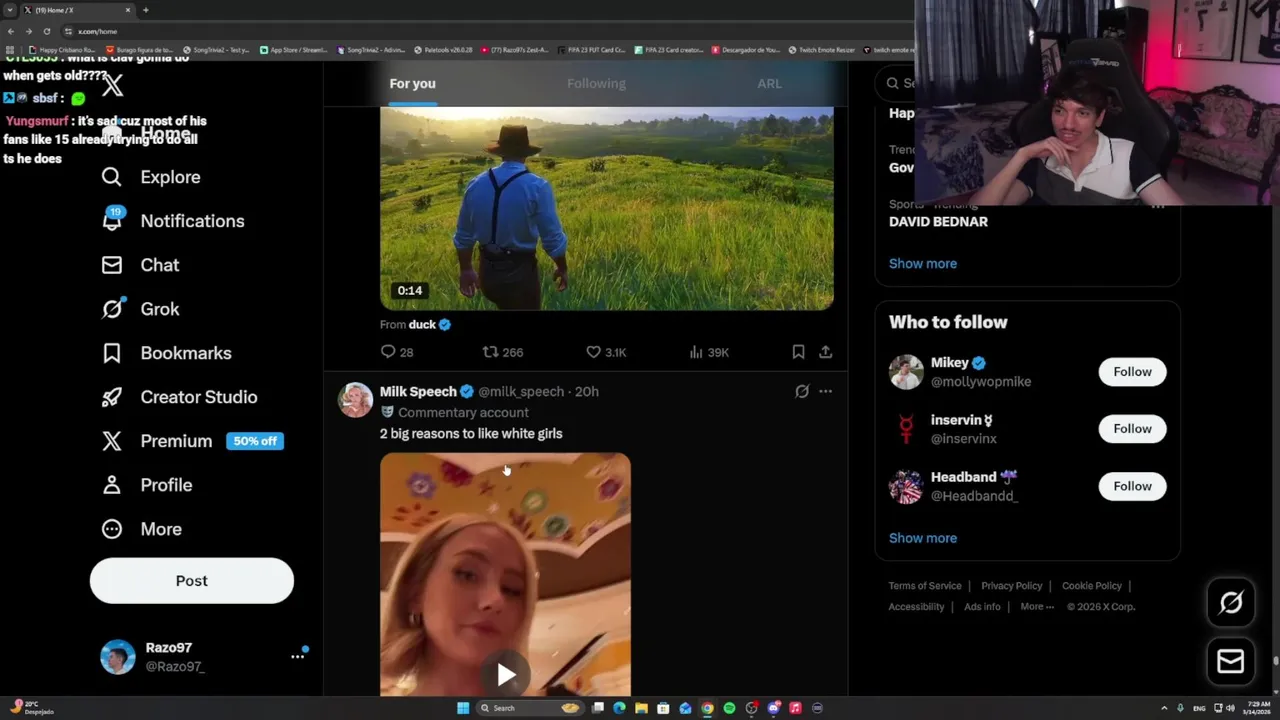Show hidden system tray icons
This screenshot has height=720, width=1280.
click(x=1164, y=708)
